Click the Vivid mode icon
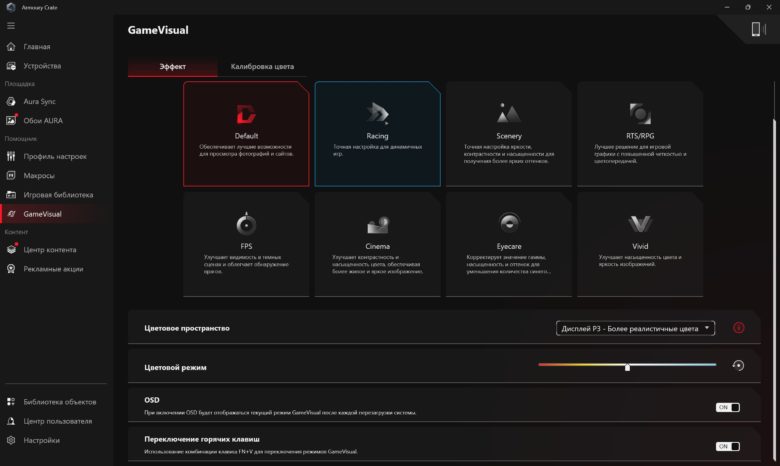This screenshot has width=780, height=466. [x=640, y=224]
